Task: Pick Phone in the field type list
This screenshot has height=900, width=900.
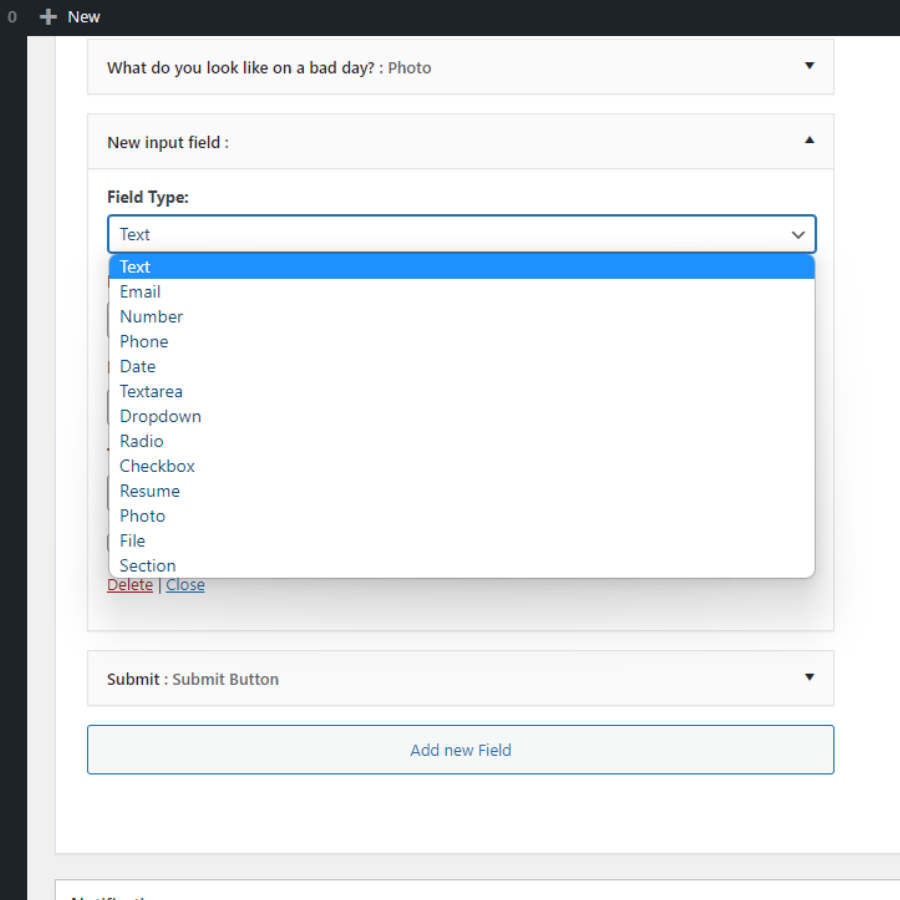Action: click(461, 342)
